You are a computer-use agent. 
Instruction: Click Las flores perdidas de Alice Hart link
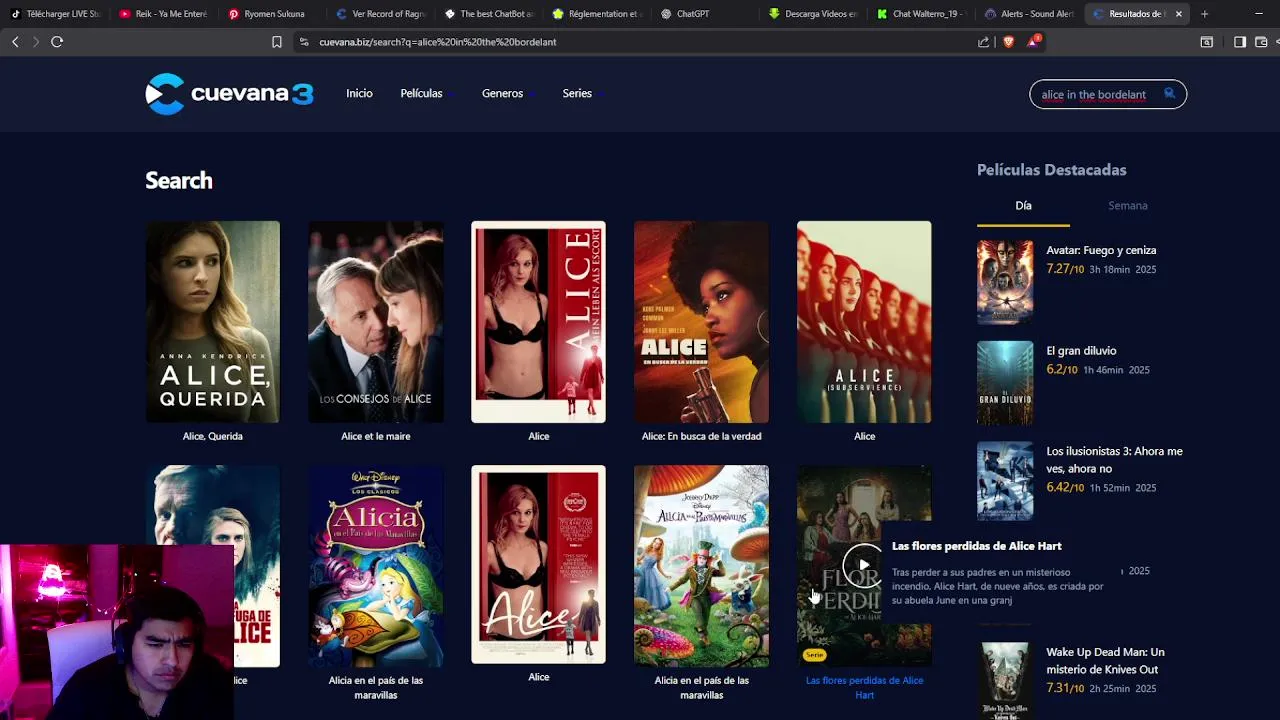pyautogui.click(x=864, y=687)
